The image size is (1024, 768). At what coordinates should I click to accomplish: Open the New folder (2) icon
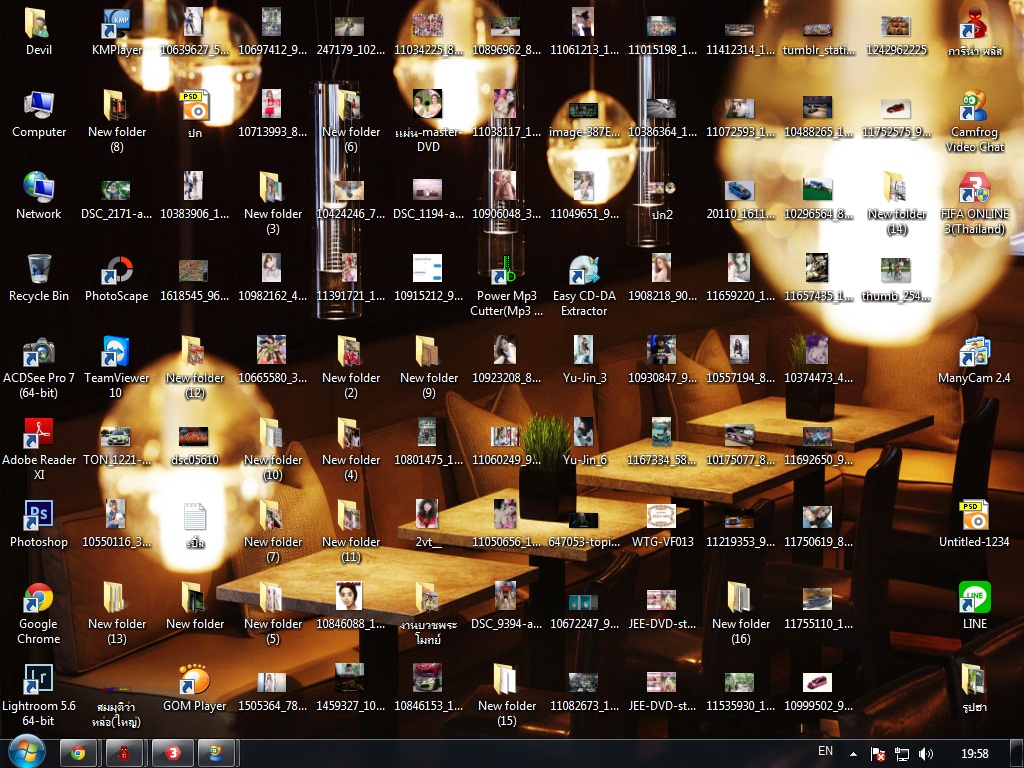point(351,368)
